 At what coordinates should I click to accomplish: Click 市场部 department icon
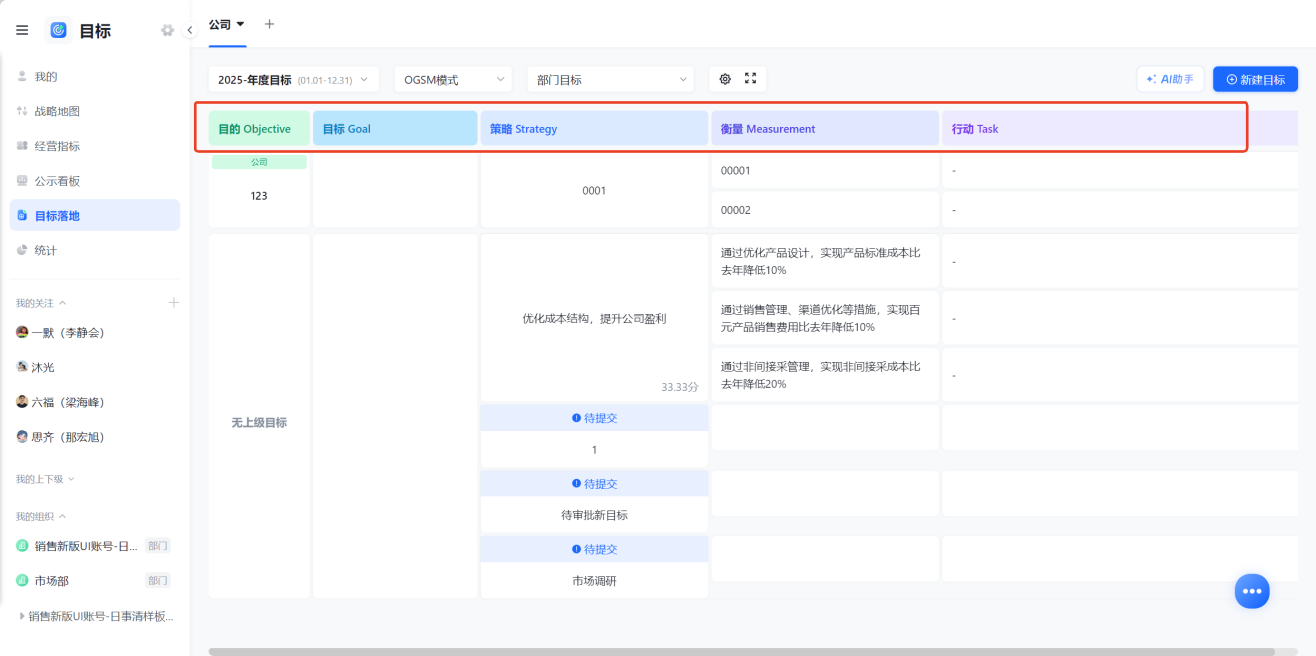(x=22, y=580)
